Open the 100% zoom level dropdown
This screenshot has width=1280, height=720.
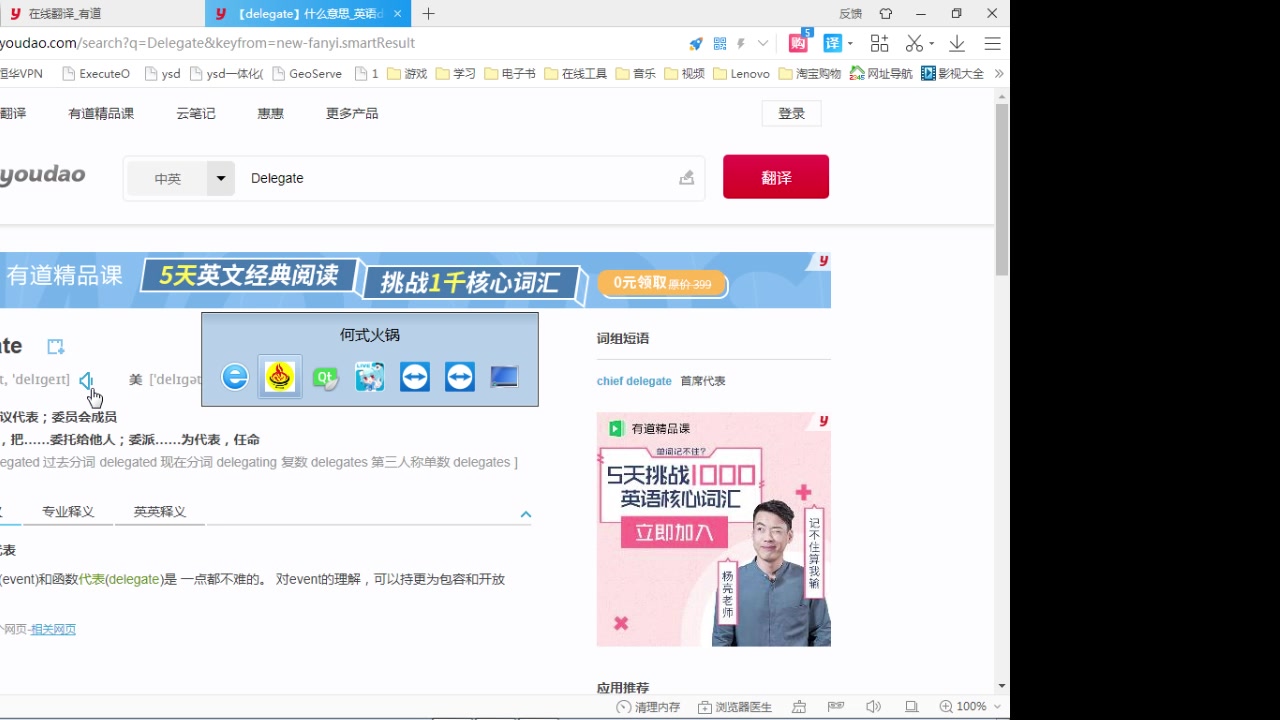point(970,707)
